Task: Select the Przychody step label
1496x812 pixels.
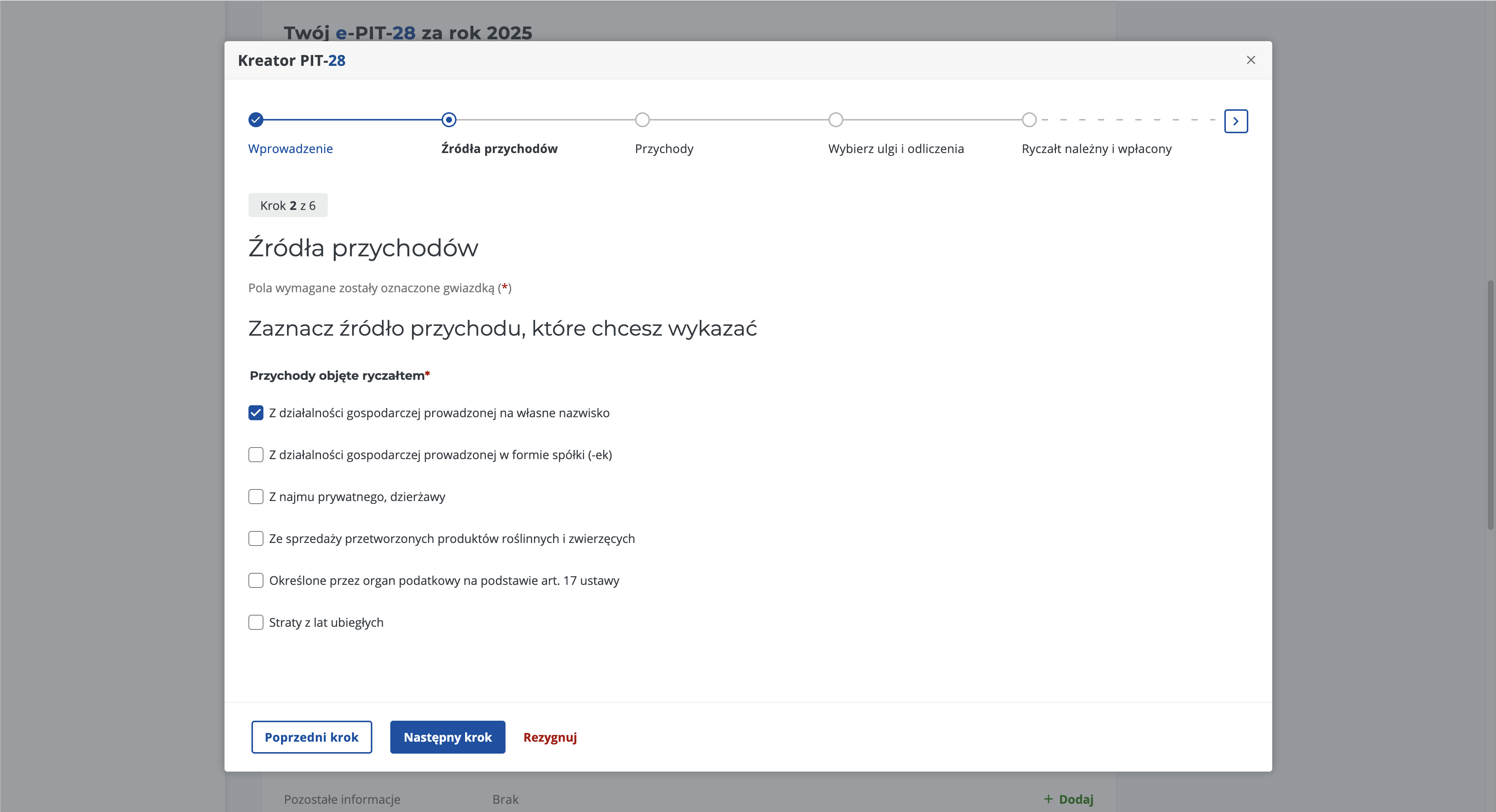Action: click(664, 149)
